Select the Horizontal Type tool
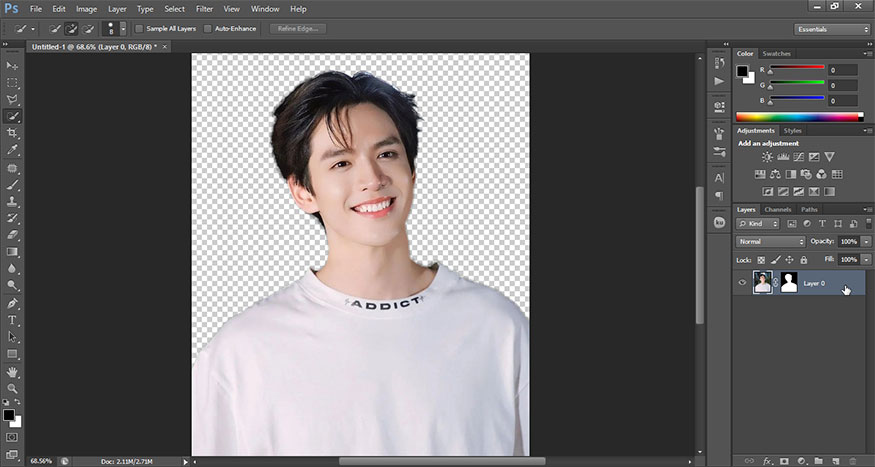 pyautogui.click(x=13, y=320)
